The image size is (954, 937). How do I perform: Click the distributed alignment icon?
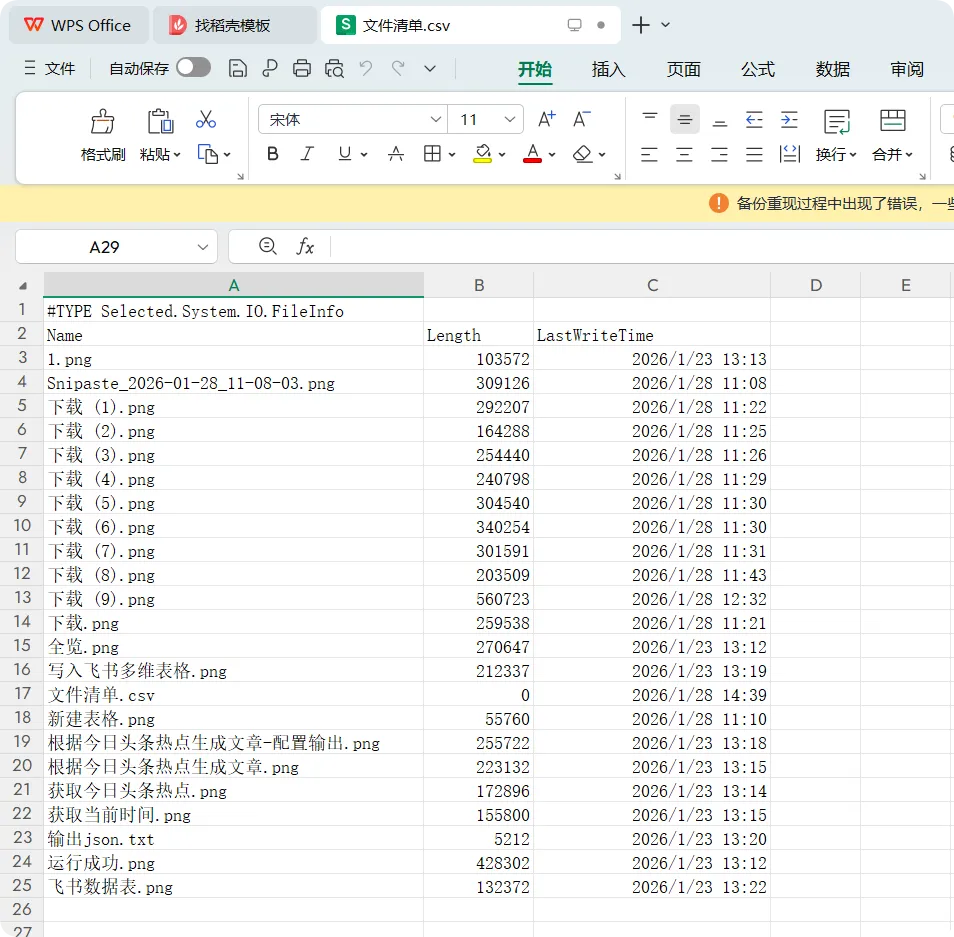790,155
